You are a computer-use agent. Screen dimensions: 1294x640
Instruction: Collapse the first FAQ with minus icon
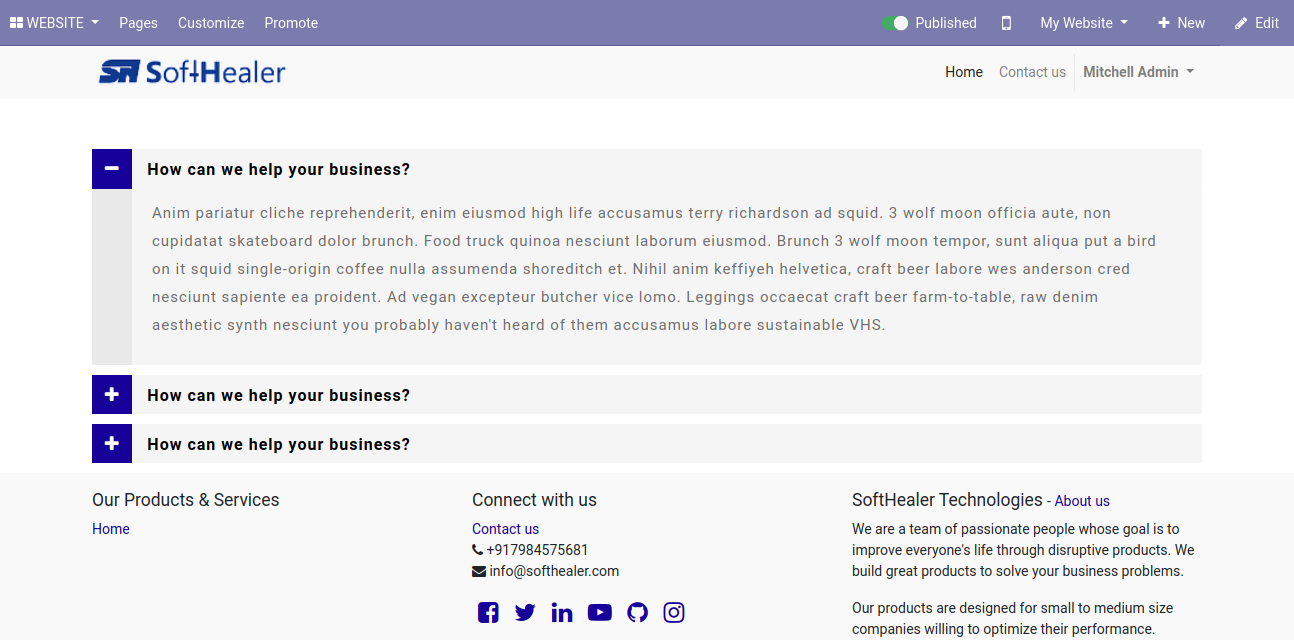tap(112, 169)
